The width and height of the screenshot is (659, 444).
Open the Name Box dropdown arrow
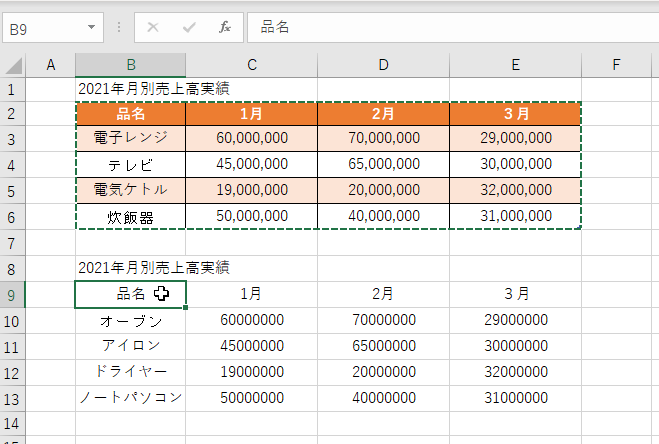coord(92,27)
